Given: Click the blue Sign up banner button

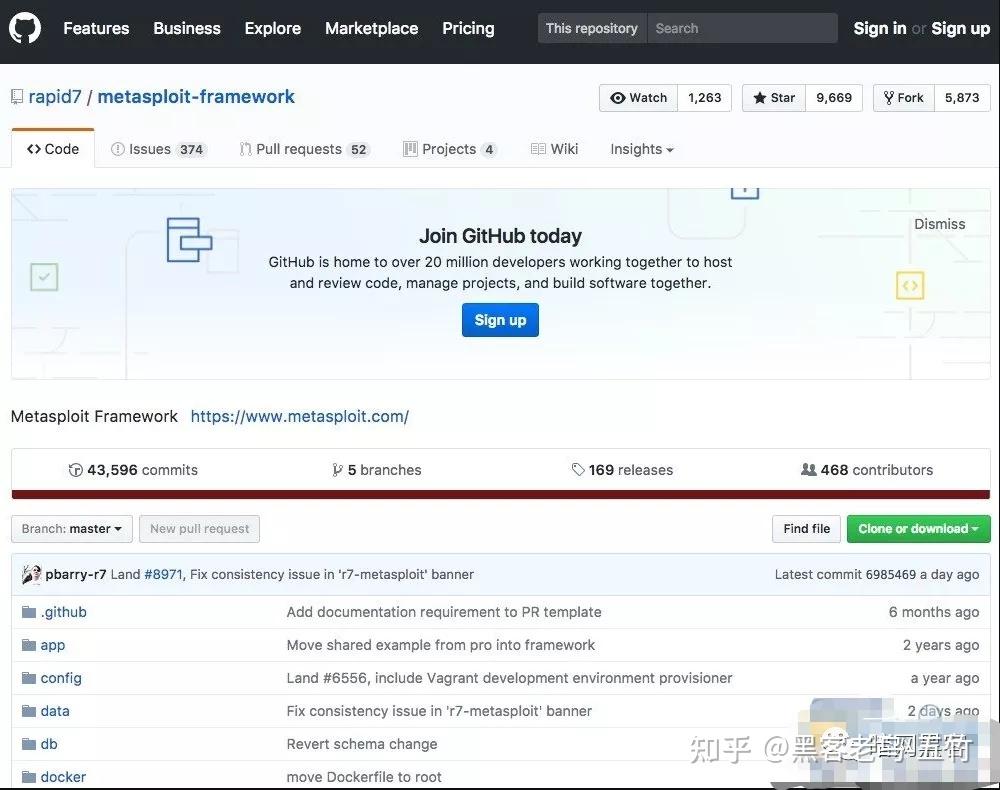Looking at the screenshot, I should (500, 320).
